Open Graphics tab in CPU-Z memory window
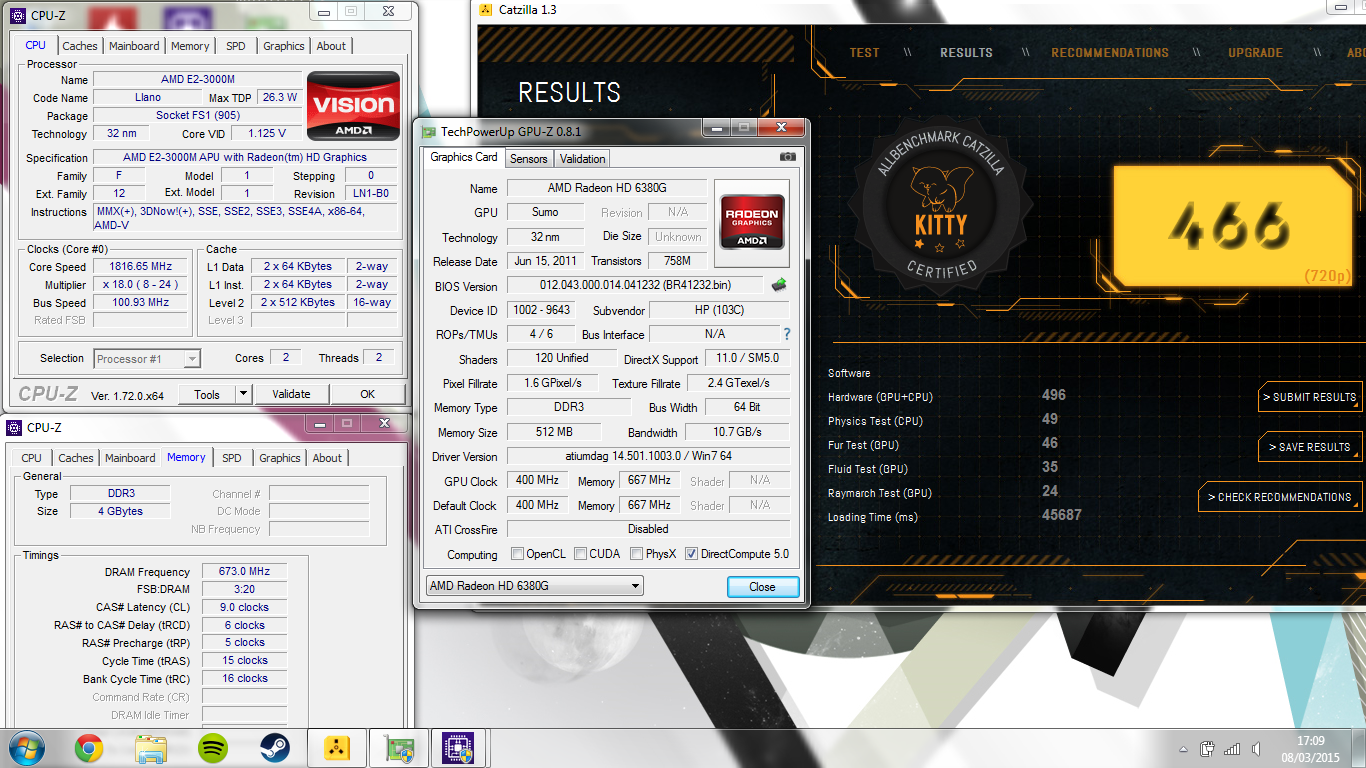 [280, 458]
